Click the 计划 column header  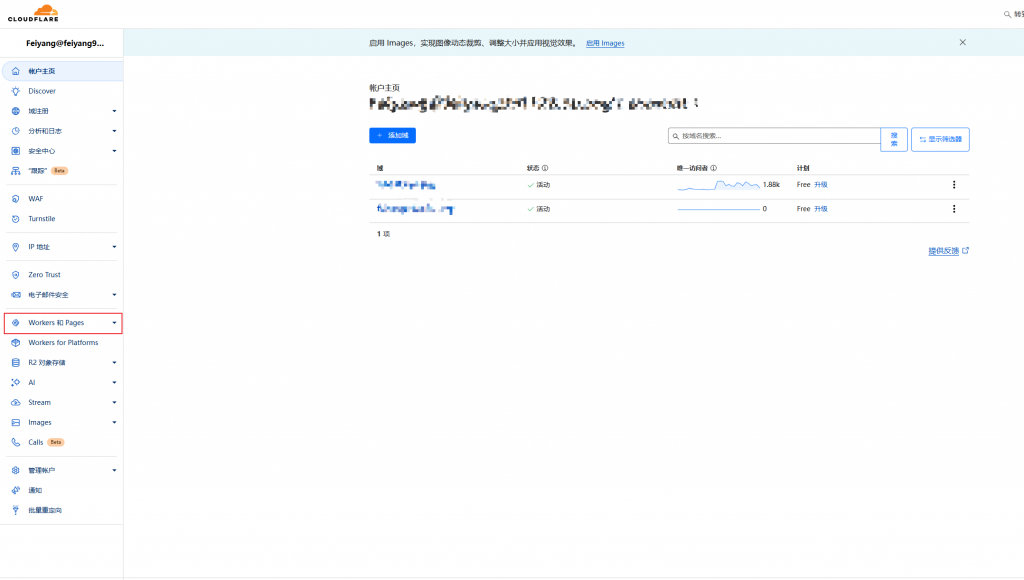[x=803, y=168]
